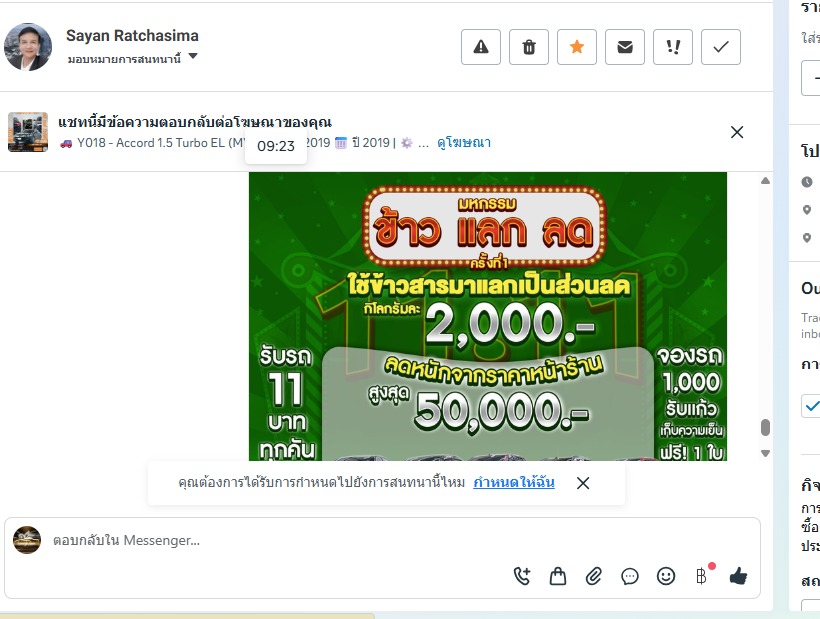The height and width of the screenshot is (619, 820).
Task: Click the chat scroll down arrow
Action: tap(765, 453)
